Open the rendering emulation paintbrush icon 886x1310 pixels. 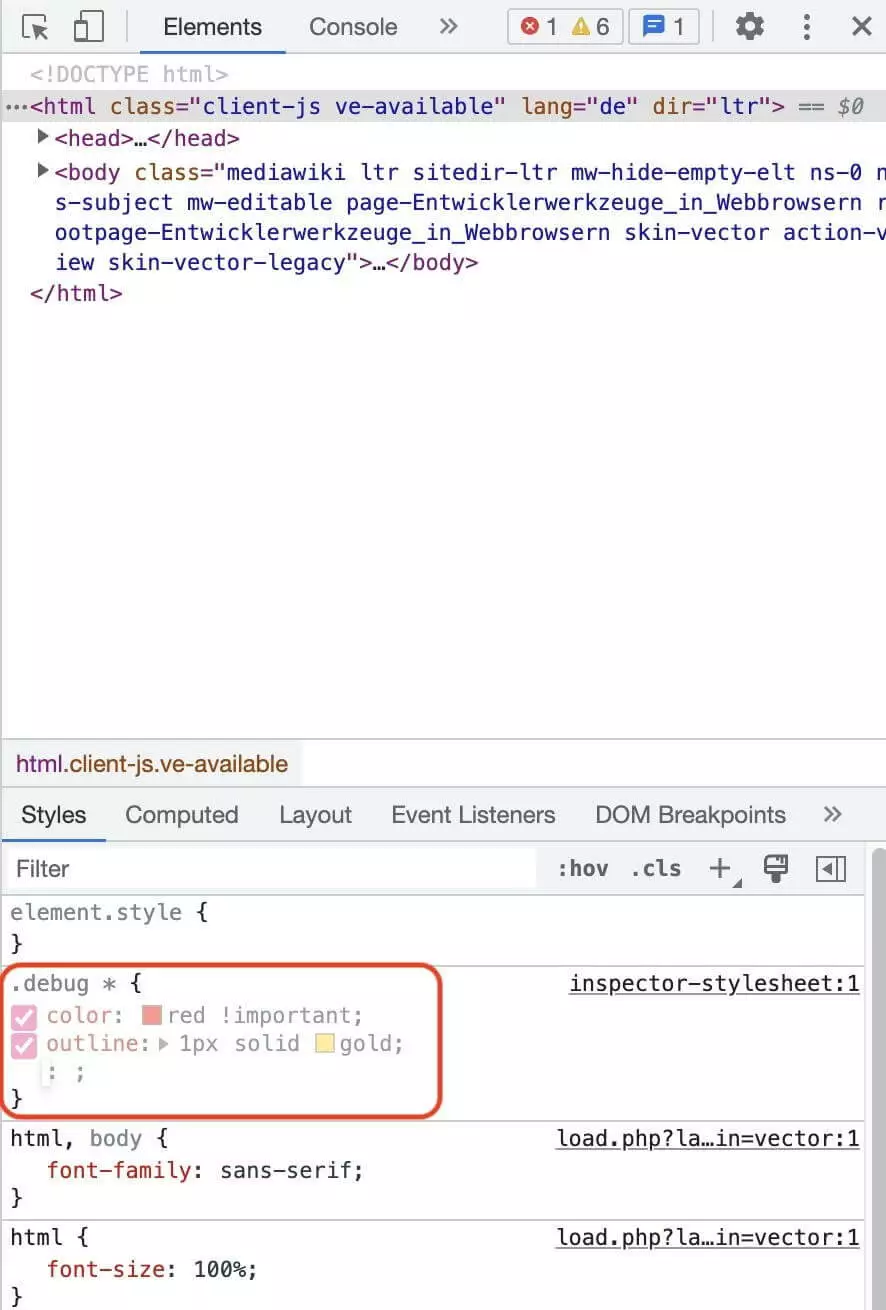[776, 869]
